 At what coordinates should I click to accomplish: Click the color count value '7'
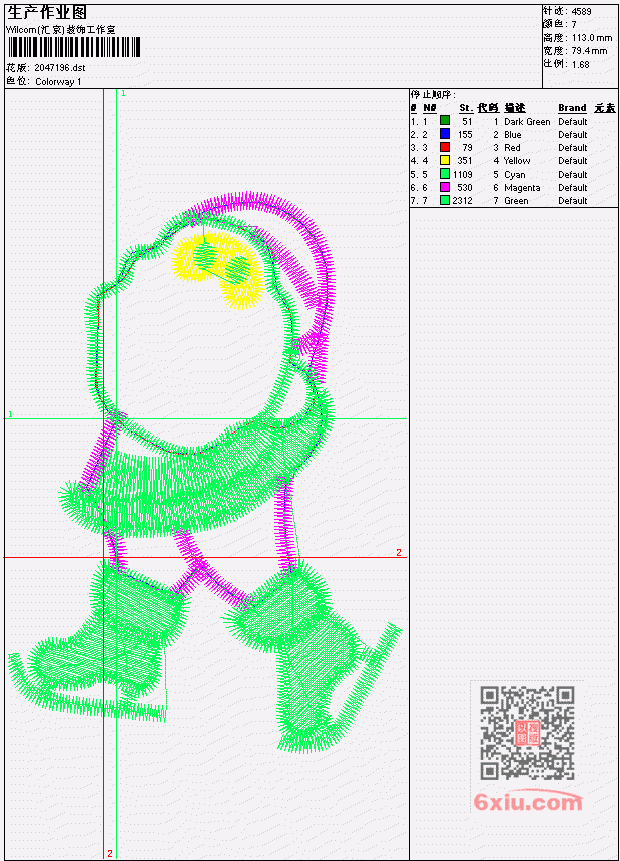(x=574, y=24)
